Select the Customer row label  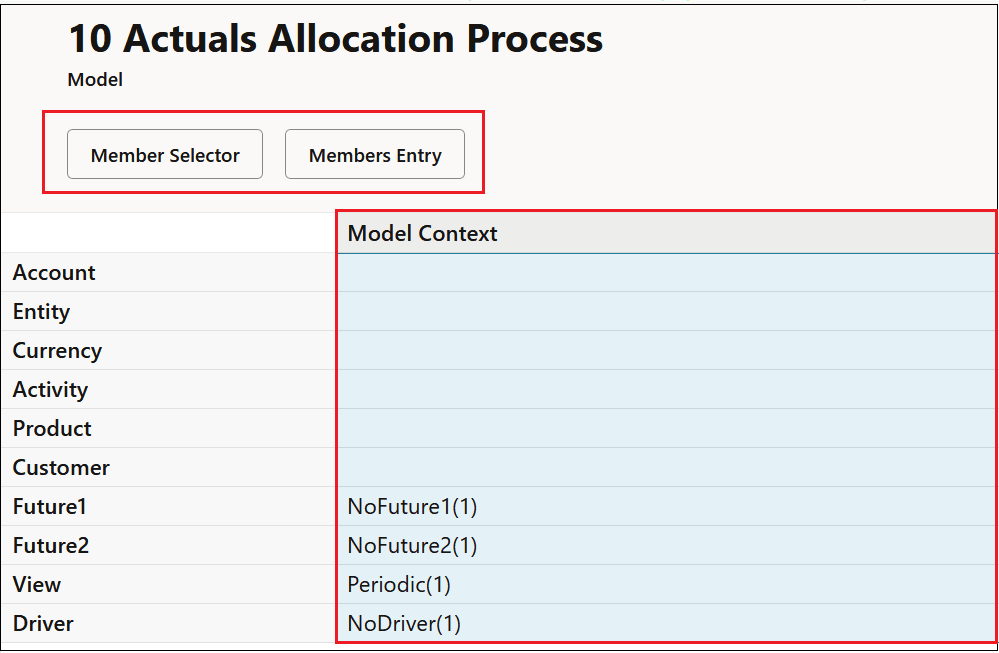(60, 467)
